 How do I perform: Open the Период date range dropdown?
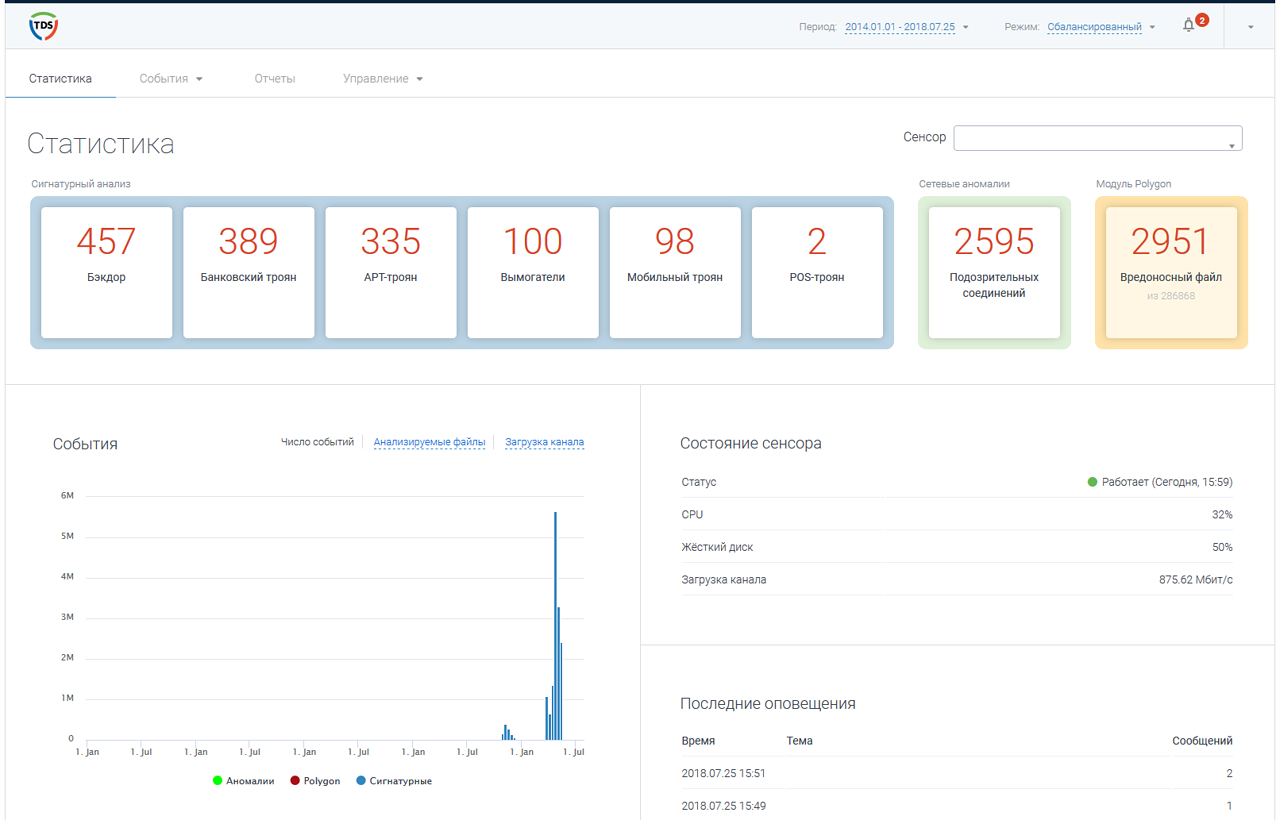coord(907,27)
